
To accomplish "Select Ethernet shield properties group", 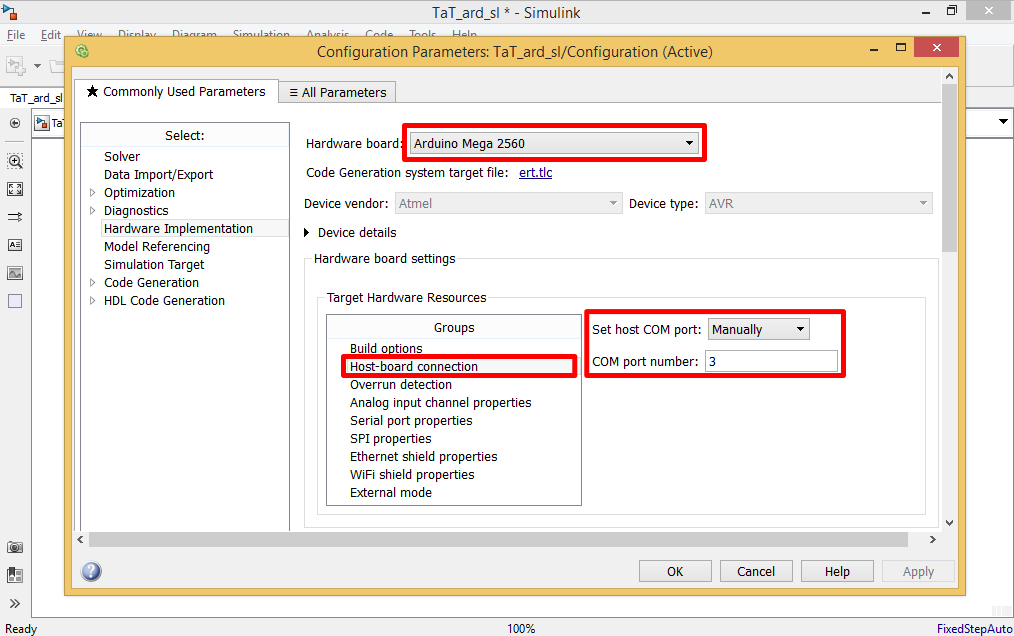I will click(x=424, y=457).
